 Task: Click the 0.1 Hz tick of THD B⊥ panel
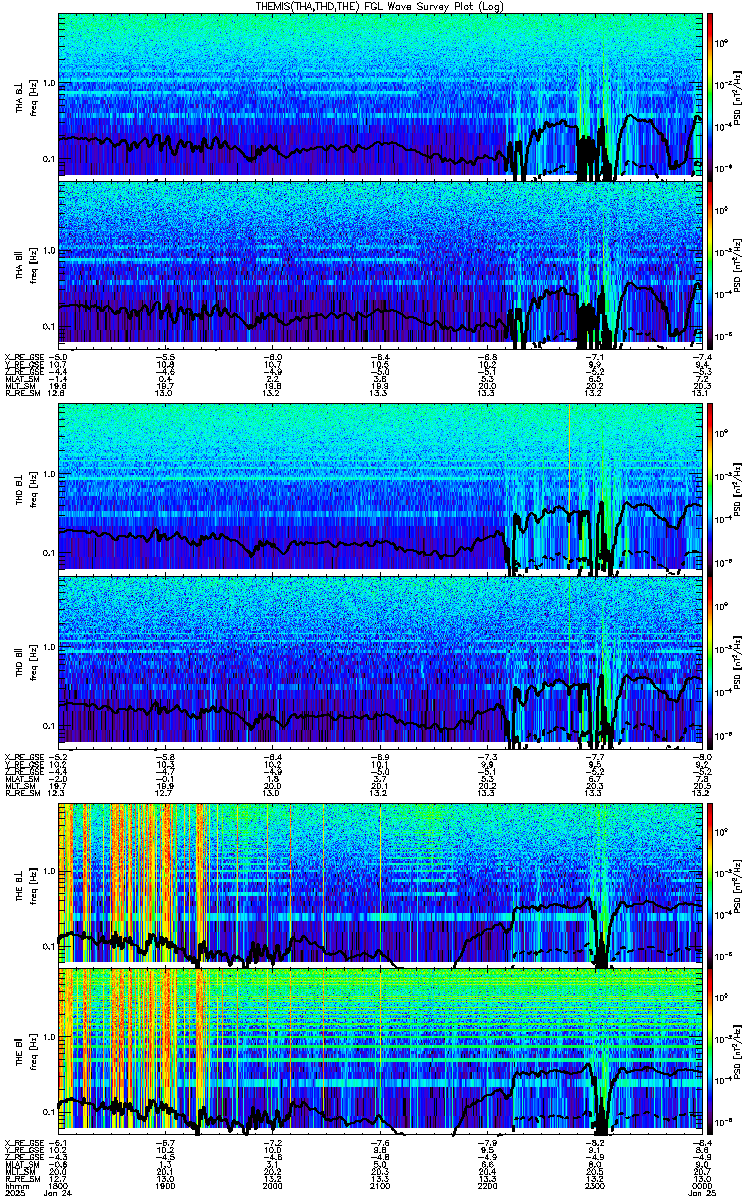[x=48, y=553]
